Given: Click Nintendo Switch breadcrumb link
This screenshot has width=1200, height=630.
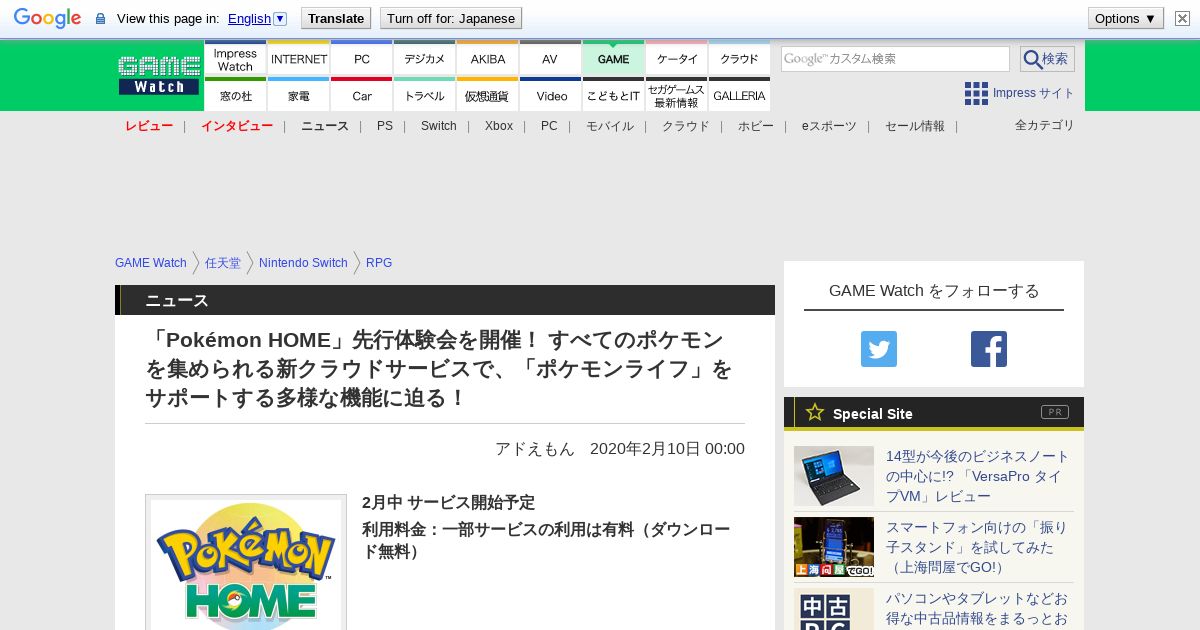Looking at the screenshot, I should 303,263.
